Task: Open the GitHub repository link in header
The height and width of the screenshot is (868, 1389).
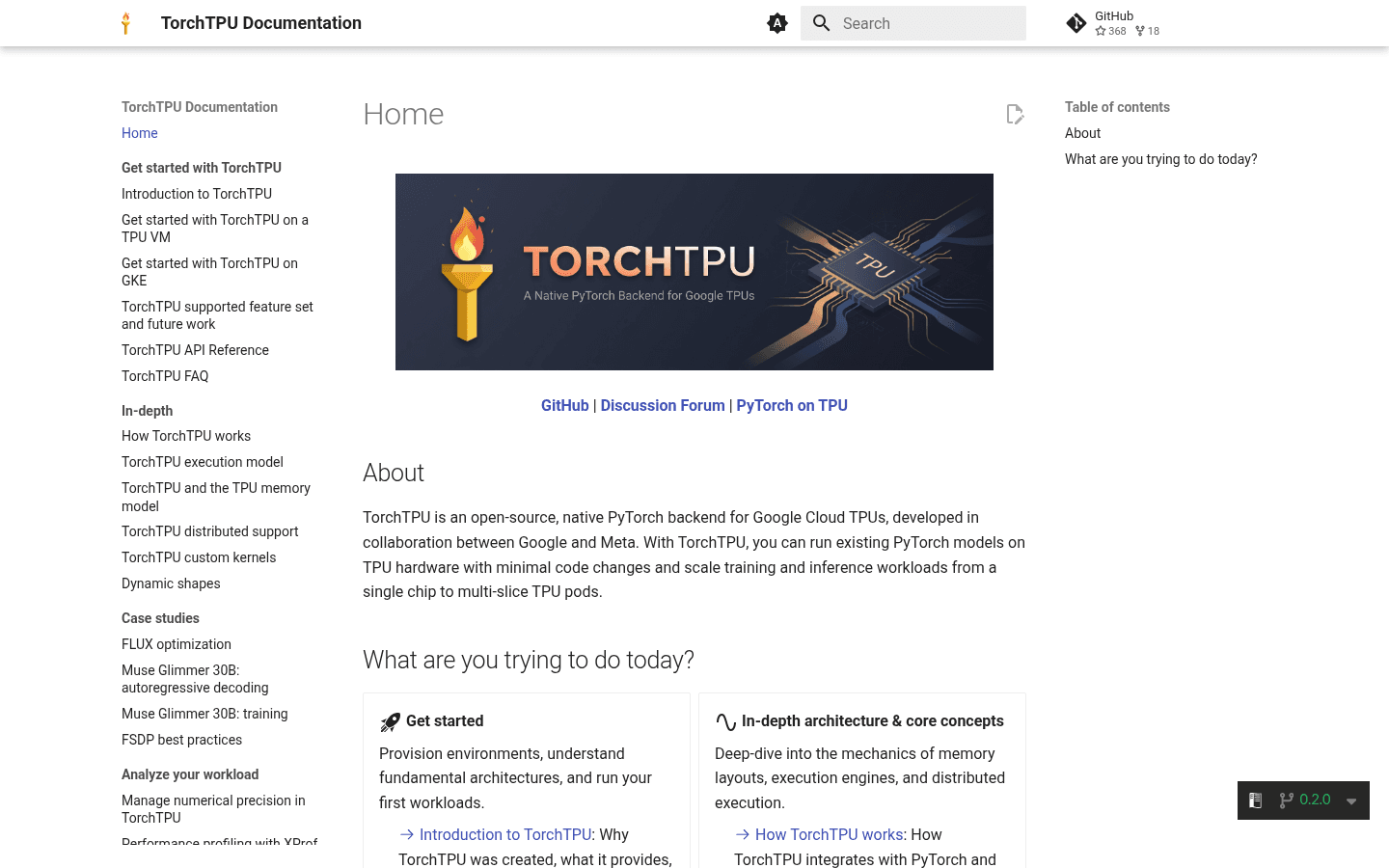Action: tap(1113, 23)
